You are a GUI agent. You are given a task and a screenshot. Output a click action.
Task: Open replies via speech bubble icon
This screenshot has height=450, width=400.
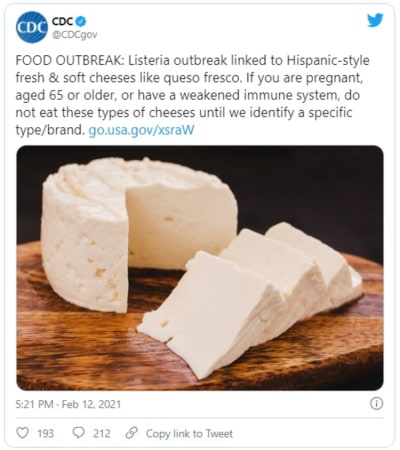[79, 433]
